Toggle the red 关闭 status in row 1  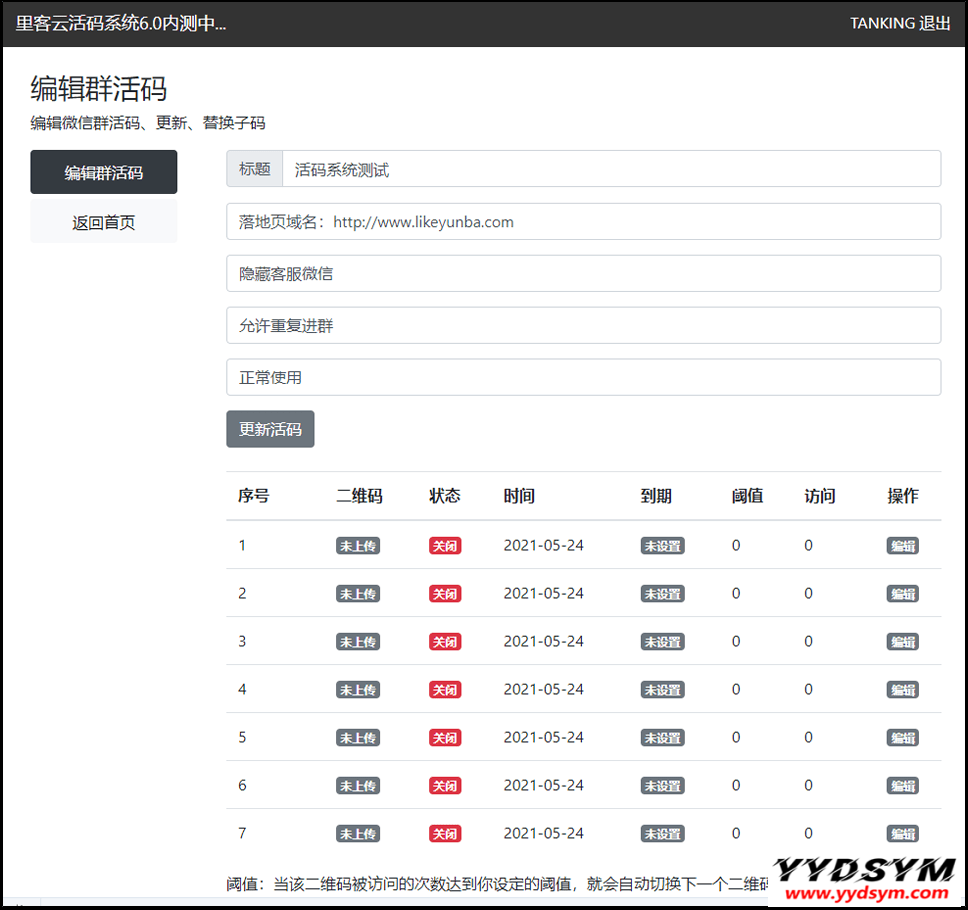(444, 546)
